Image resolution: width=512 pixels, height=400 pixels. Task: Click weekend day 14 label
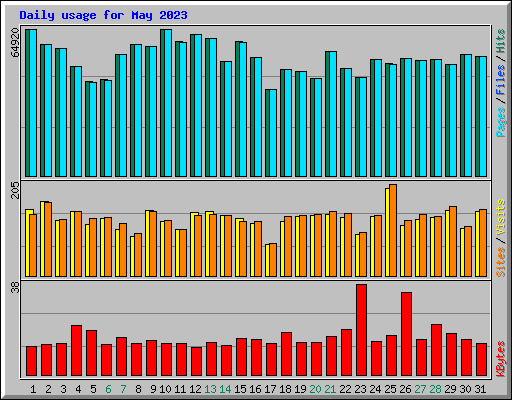[225, 389]
